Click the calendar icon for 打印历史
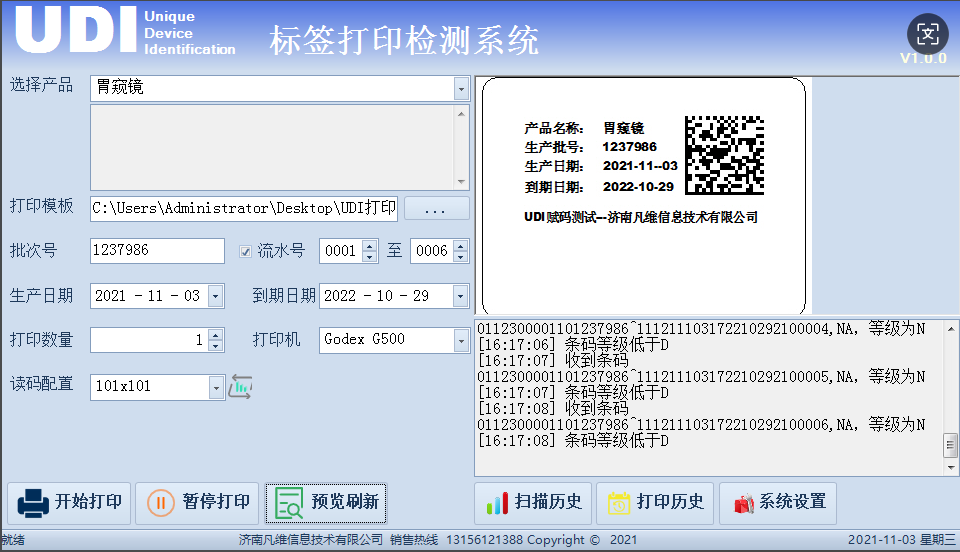 coord(619,503)
